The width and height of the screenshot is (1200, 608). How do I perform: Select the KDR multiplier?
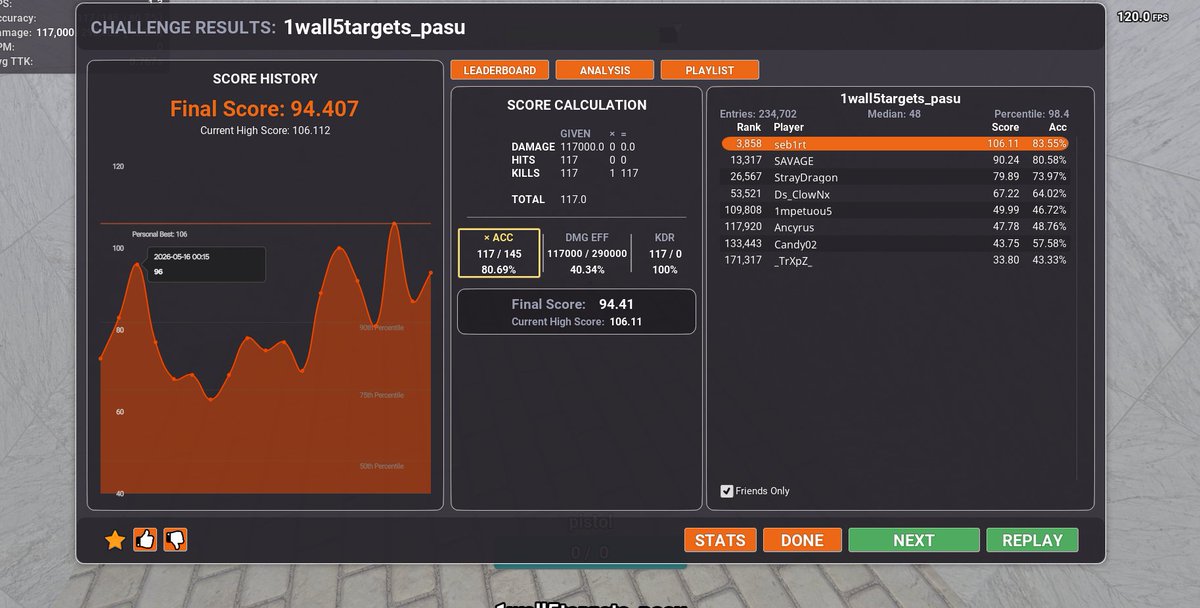[664, 253]
